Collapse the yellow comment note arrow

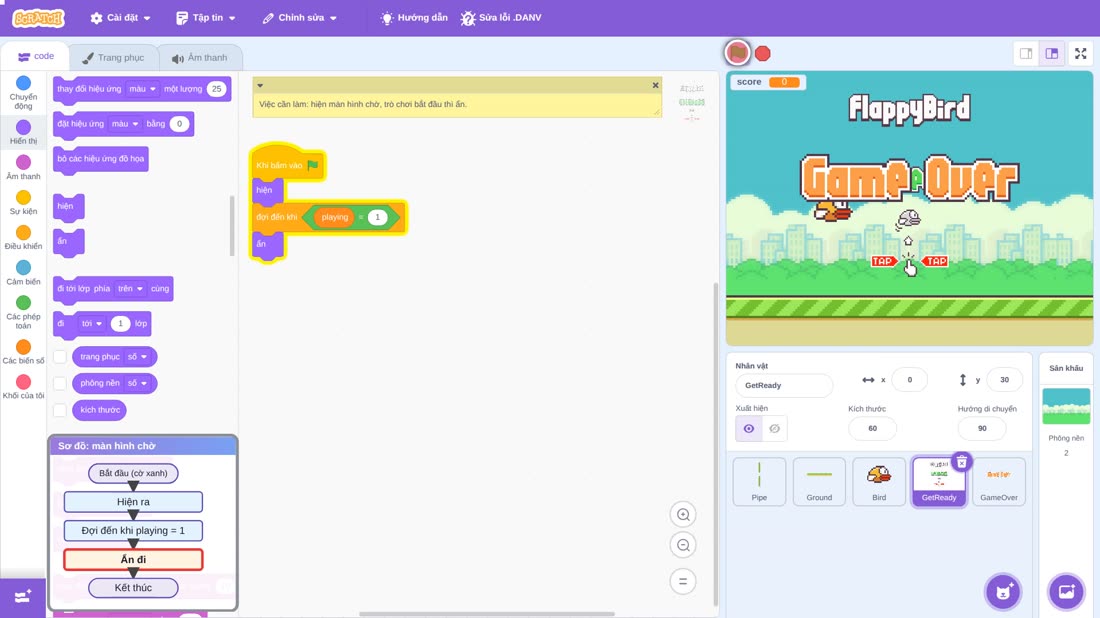pyautogui.click(x=260, y=86)
